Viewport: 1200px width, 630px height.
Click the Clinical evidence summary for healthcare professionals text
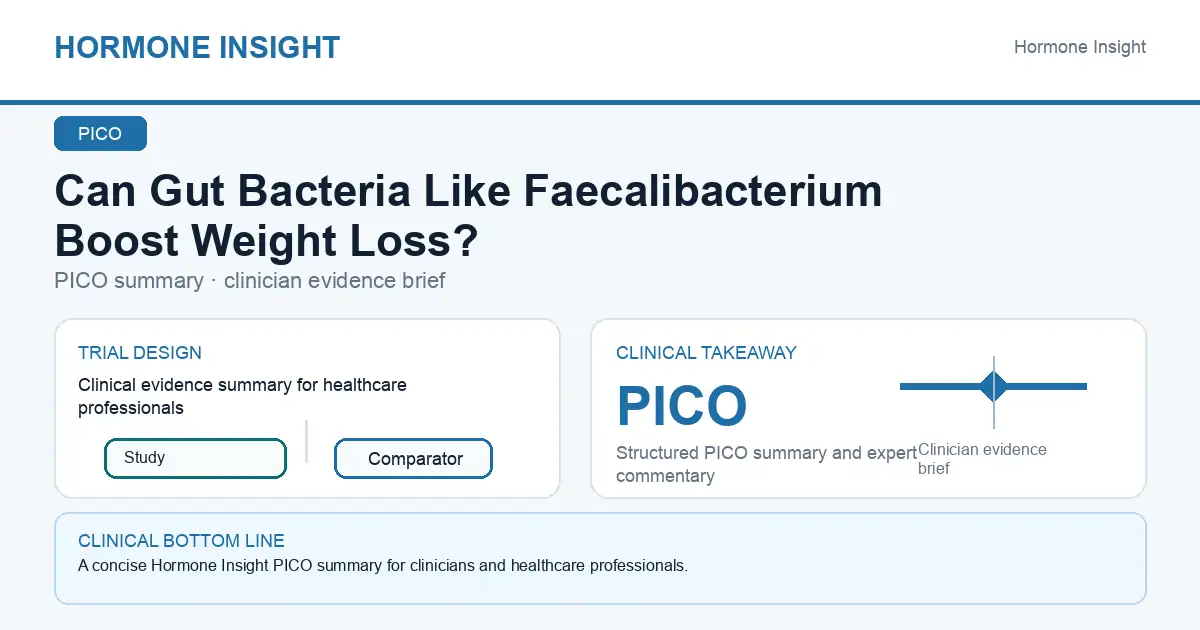[x=242, y=396]
